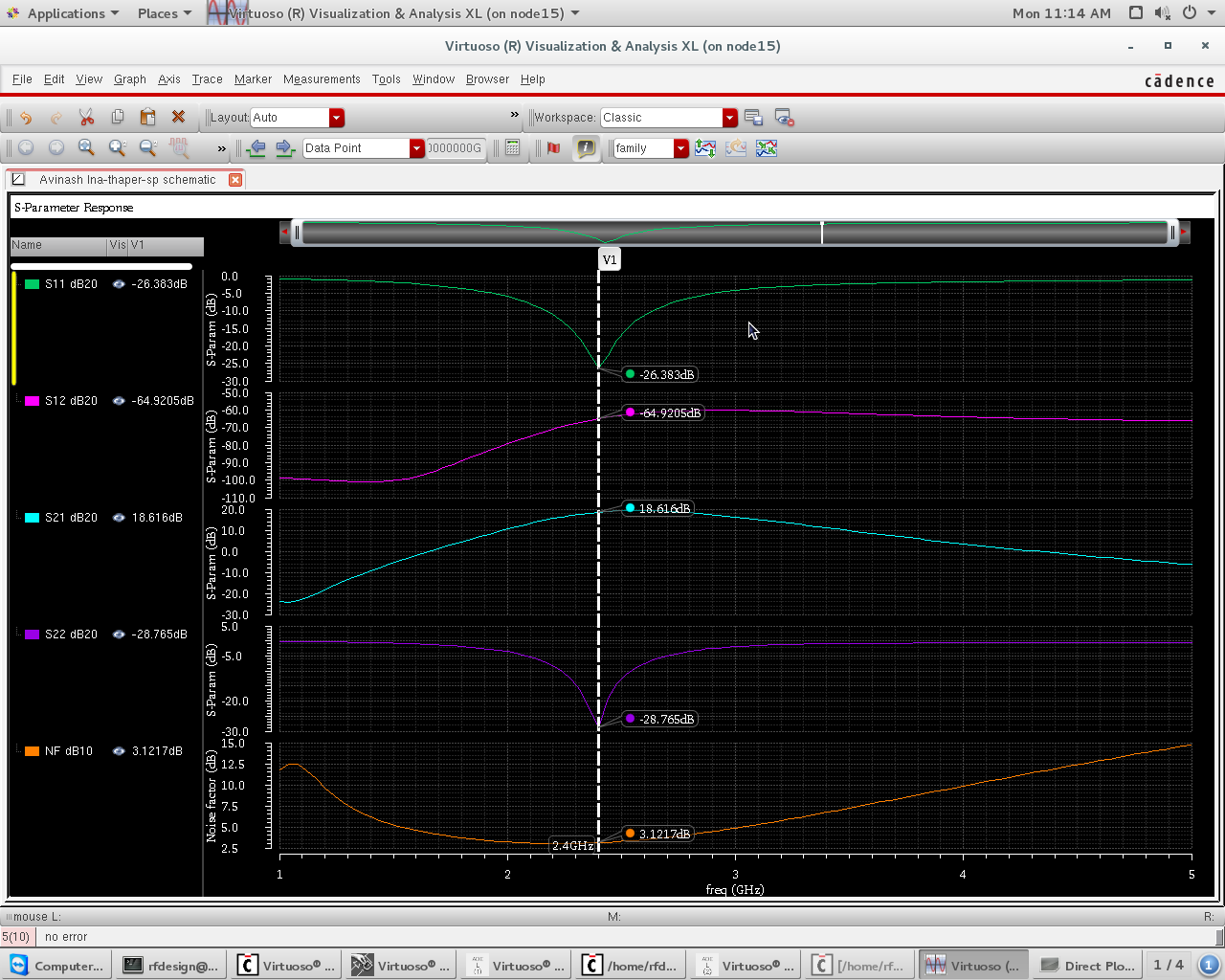The width and height of the screenshot is (1225, 980).
Task: Switch to rfdesign terminal in taskbar
Action: pyautogui.click(x=171, y=966)
